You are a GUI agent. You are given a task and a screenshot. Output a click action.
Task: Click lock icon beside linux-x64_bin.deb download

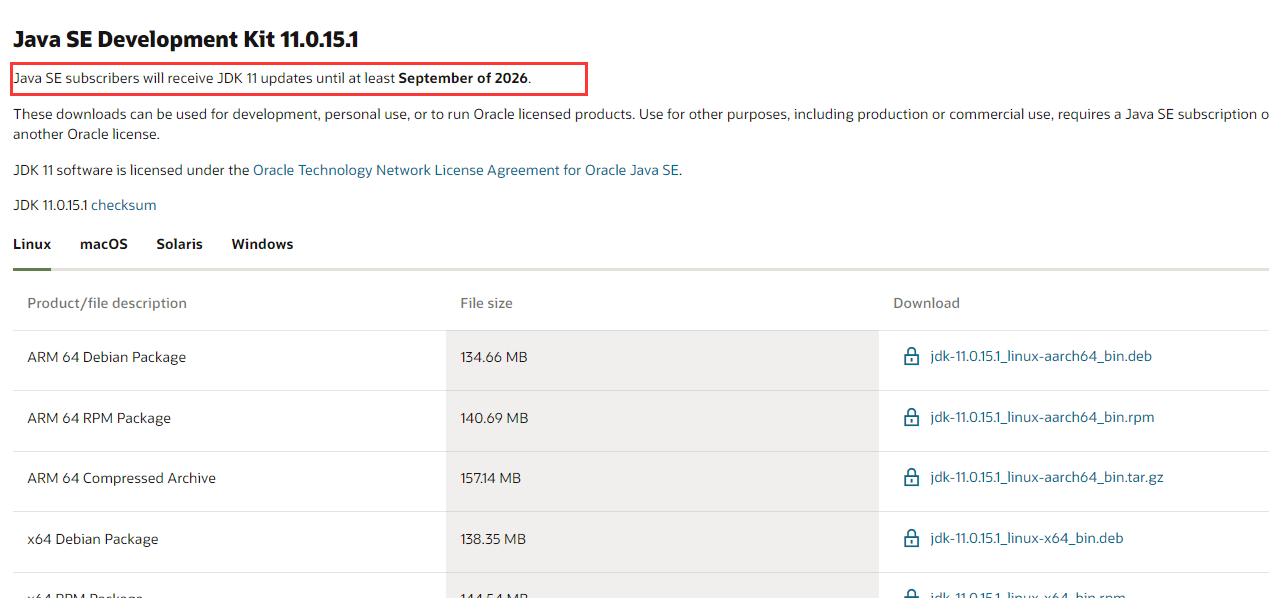pos(911,538)
